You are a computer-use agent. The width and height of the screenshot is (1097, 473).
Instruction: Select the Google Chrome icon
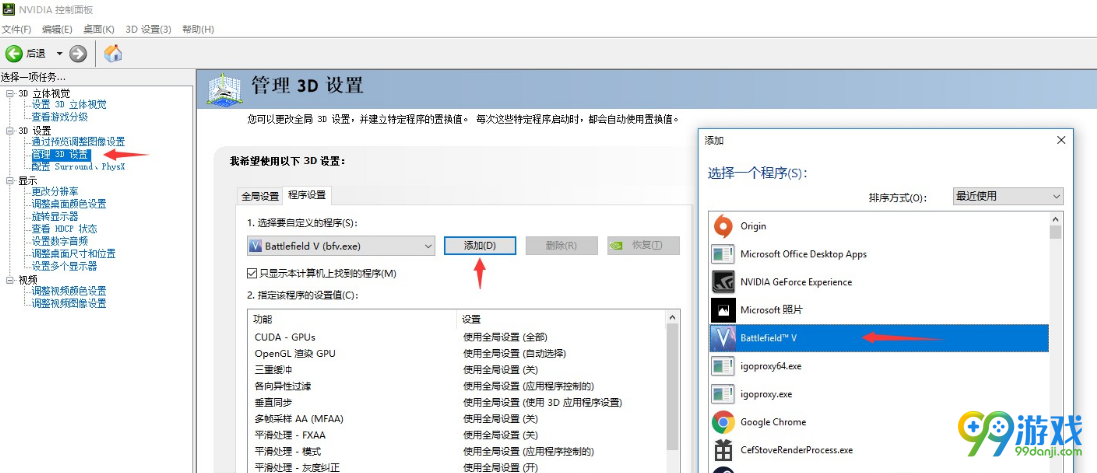[x=723, y=422]
